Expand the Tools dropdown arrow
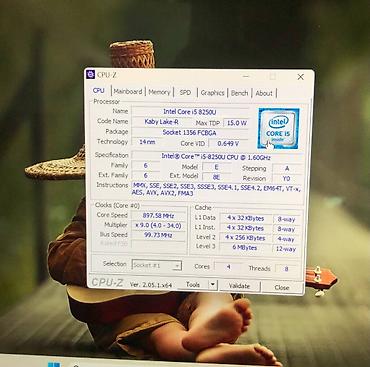 pyautogui.click(x=213, y=285)
